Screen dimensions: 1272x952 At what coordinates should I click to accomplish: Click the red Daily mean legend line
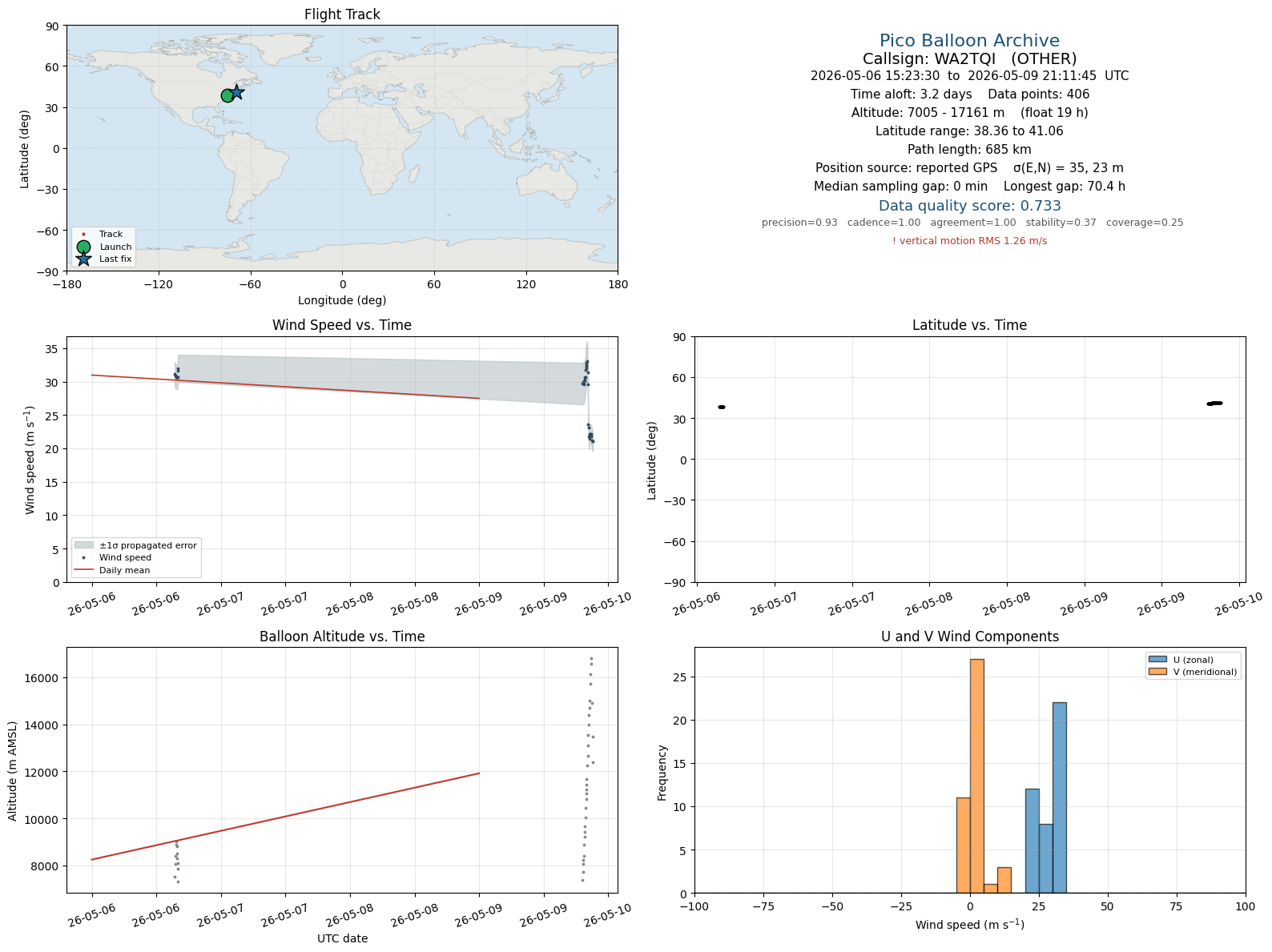[83, 570]
